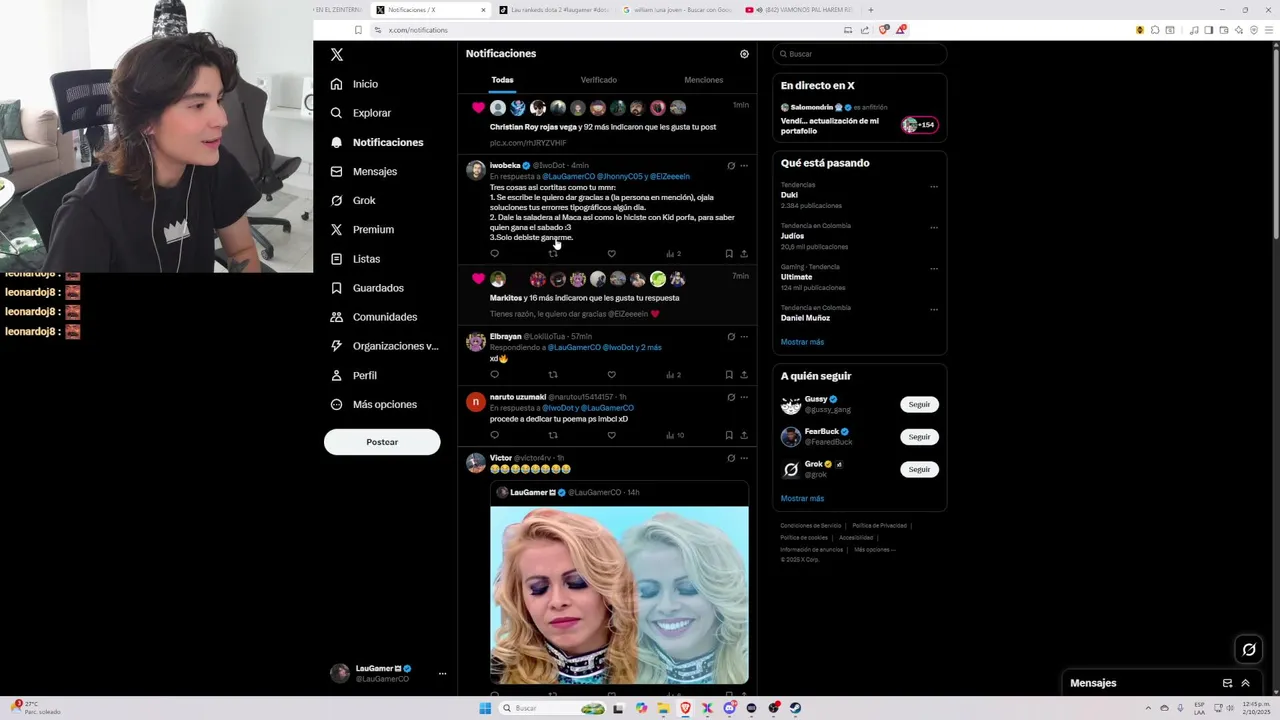This screenshot has width=1280, height=720.
Task: Open notifications settings gear
Action: tap(744, 54)
